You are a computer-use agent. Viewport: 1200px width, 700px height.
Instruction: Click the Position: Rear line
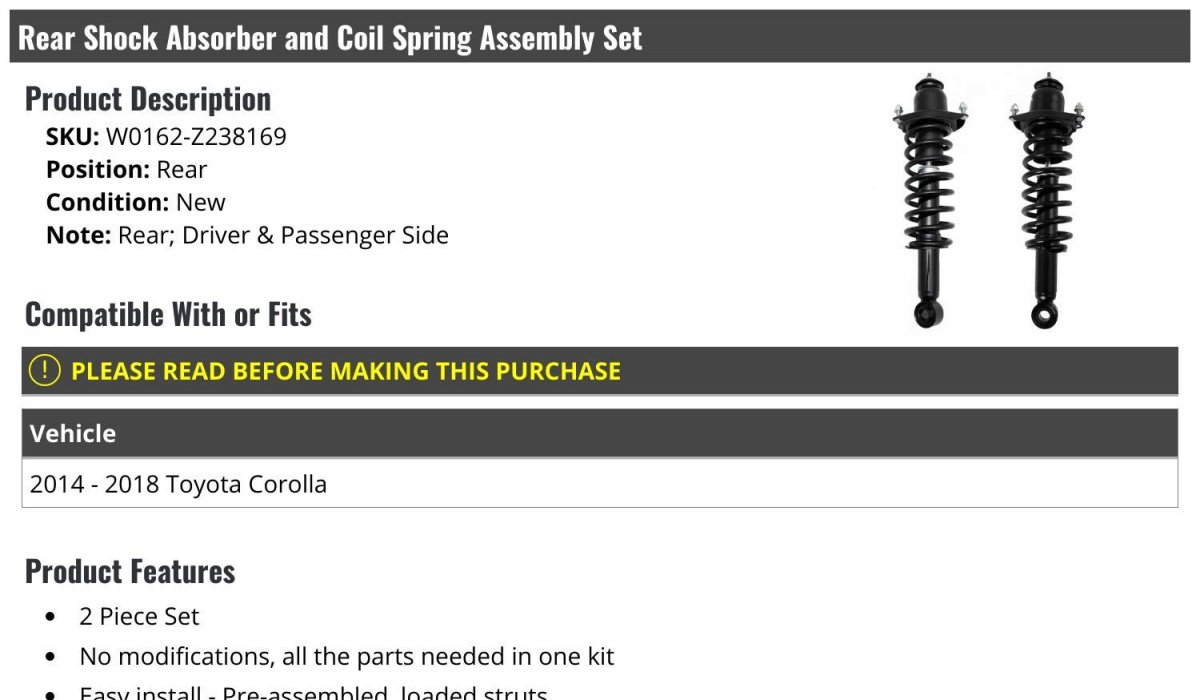(x=126, y=170)
